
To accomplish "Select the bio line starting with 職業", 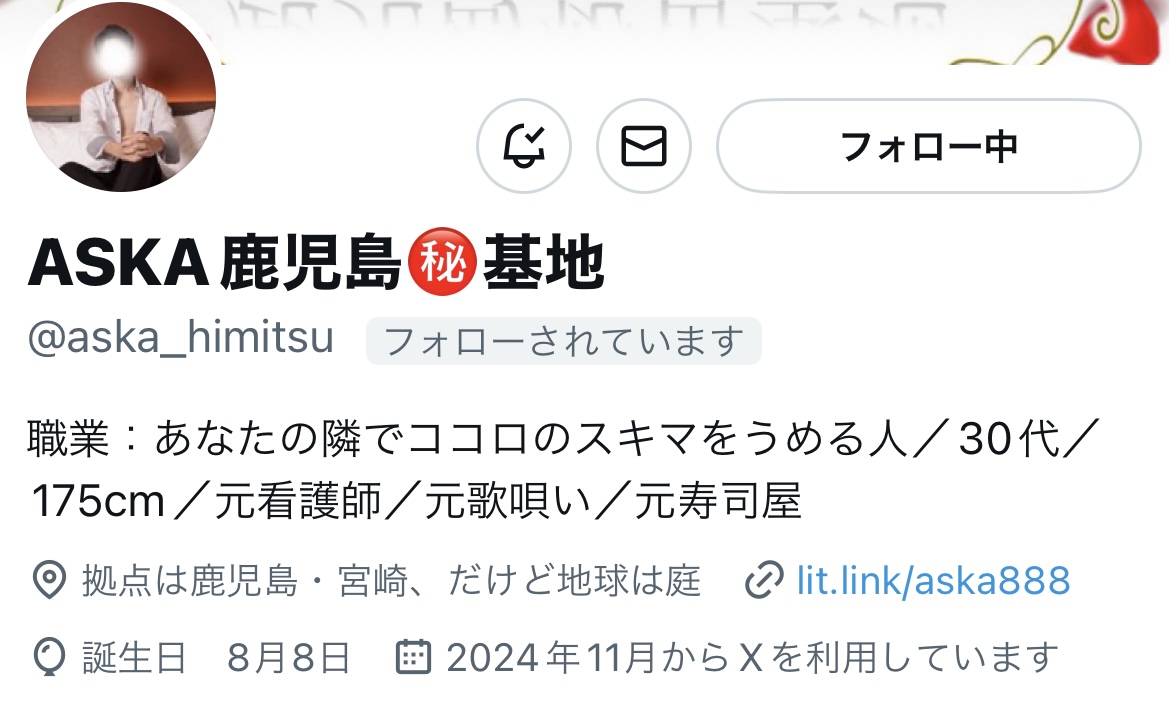I will click(x=562, y=438).
